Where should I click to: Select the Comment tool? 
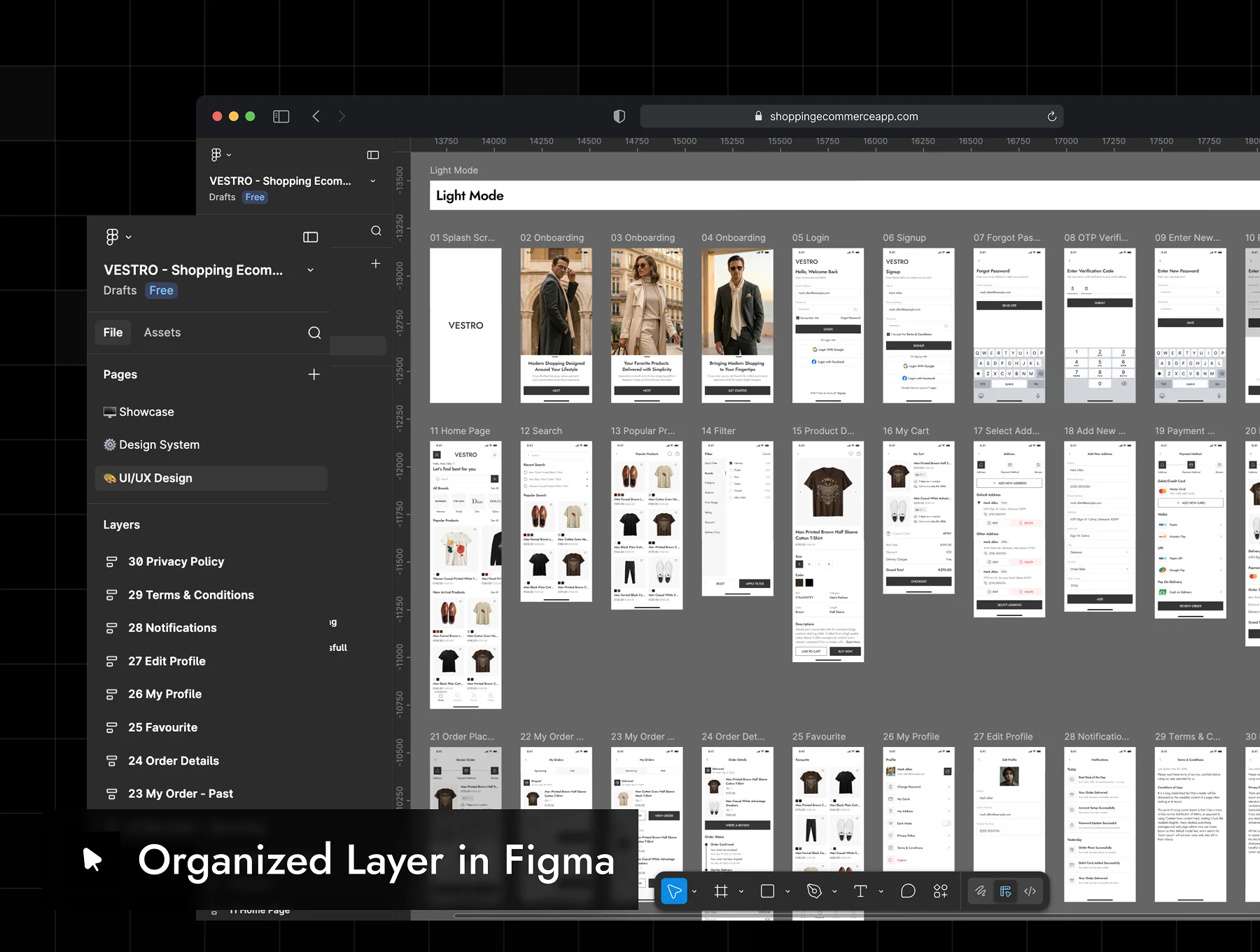pos(908,891)
